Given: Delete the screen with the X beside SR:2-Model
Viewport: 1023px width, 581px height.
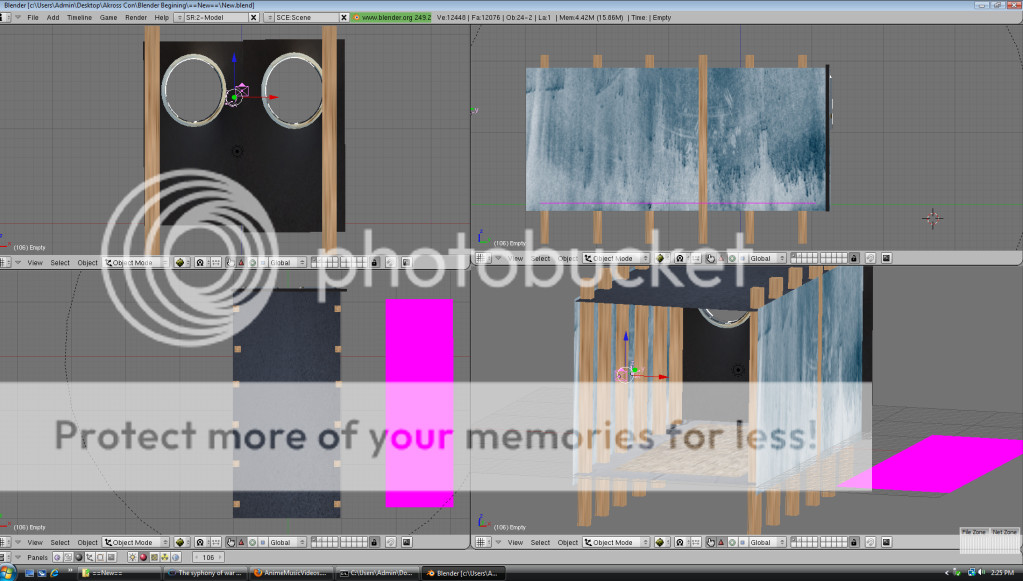Looking at the screenshot, I should click(x=254, y=18).
